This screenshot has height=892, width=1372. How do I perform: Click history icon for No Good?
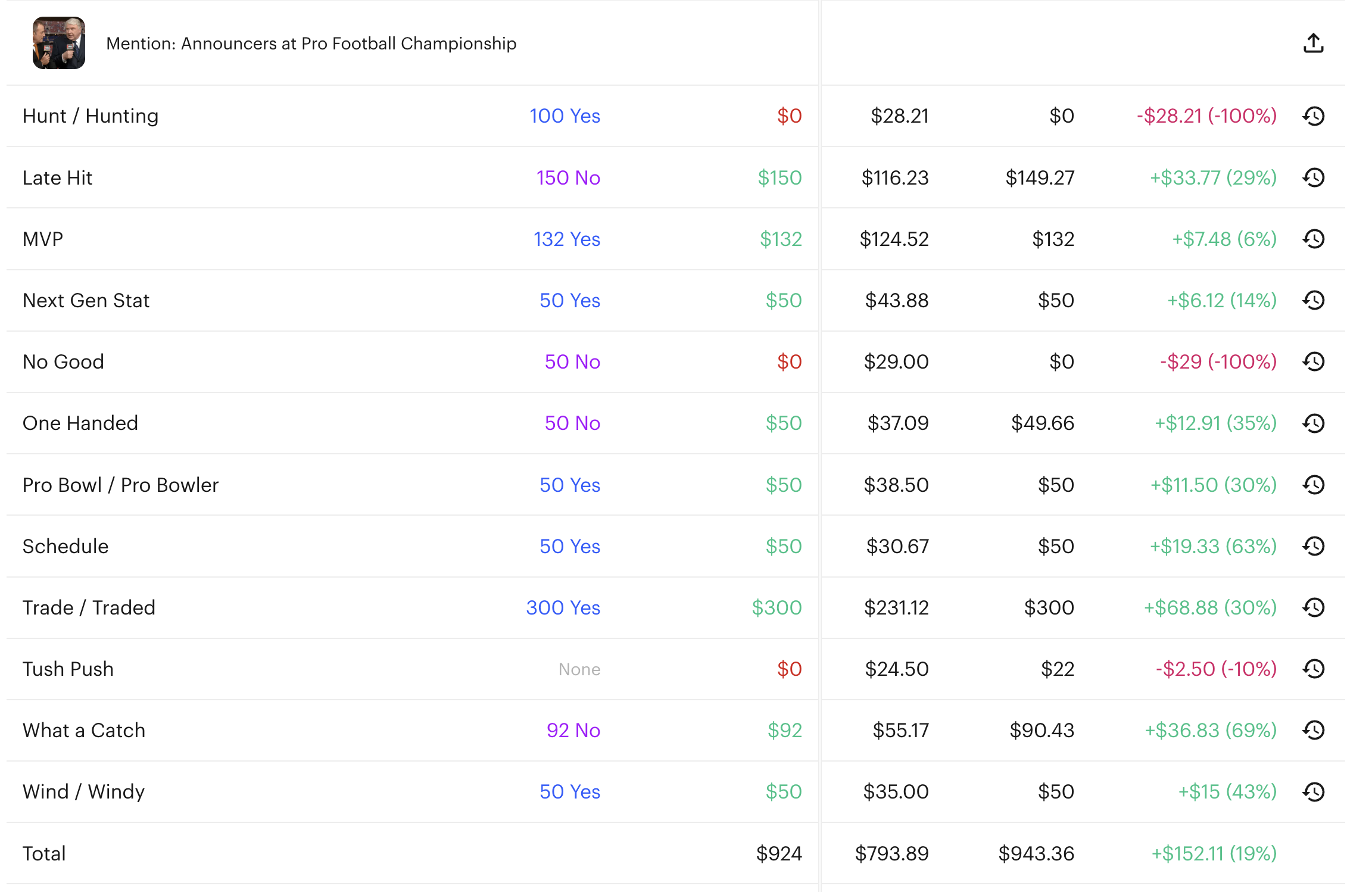click(1313, 362)
